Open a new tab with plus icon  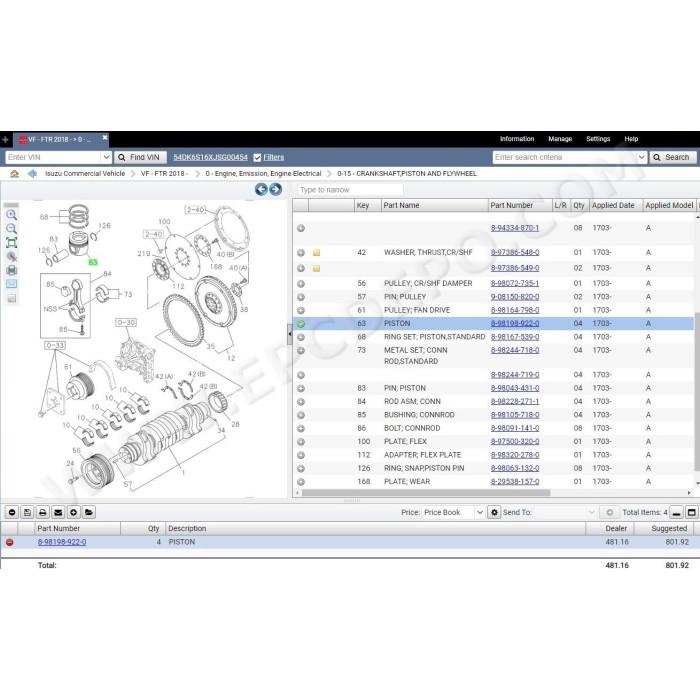pos(5,140)
